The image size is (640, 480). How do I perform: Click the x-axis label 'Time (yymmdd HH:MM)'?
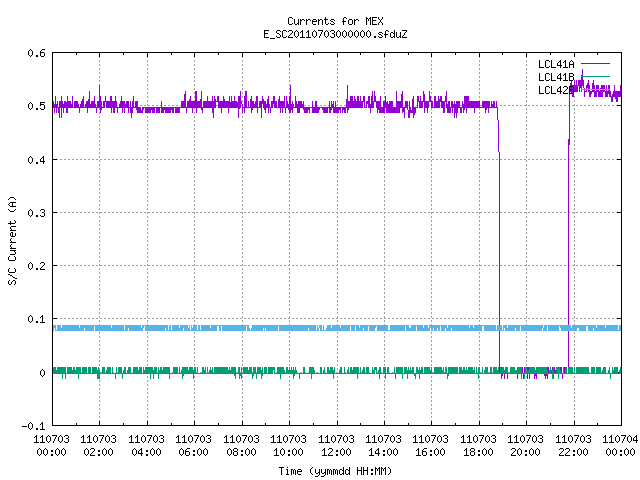[335, 471]
